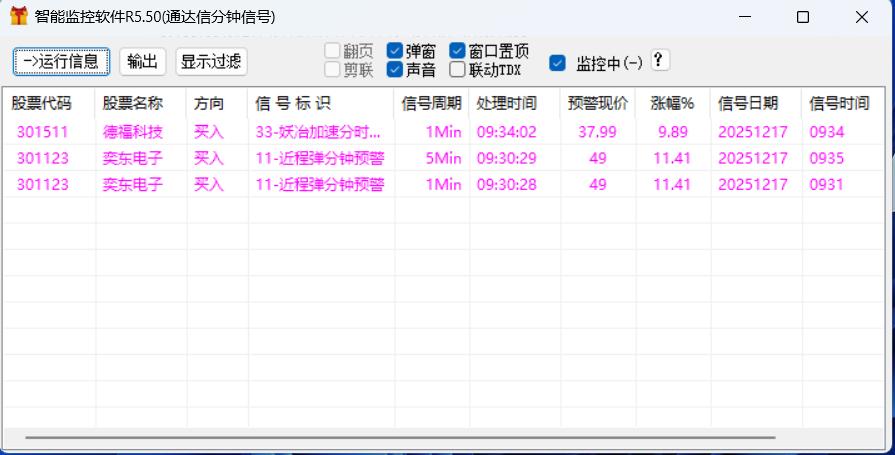Select the 33-妖冶加速分时 signal cell
The height and width of the screenshot is (455, 895).
[x=318, y=132]
